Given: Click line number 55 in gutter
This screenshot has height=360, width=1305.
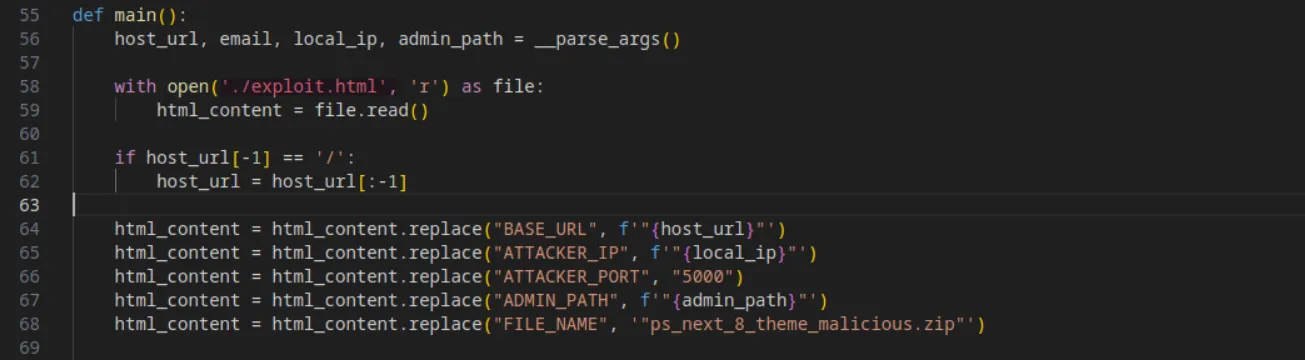Looking at the screenshot, I should pyautogui.click(x=29, y=15).
